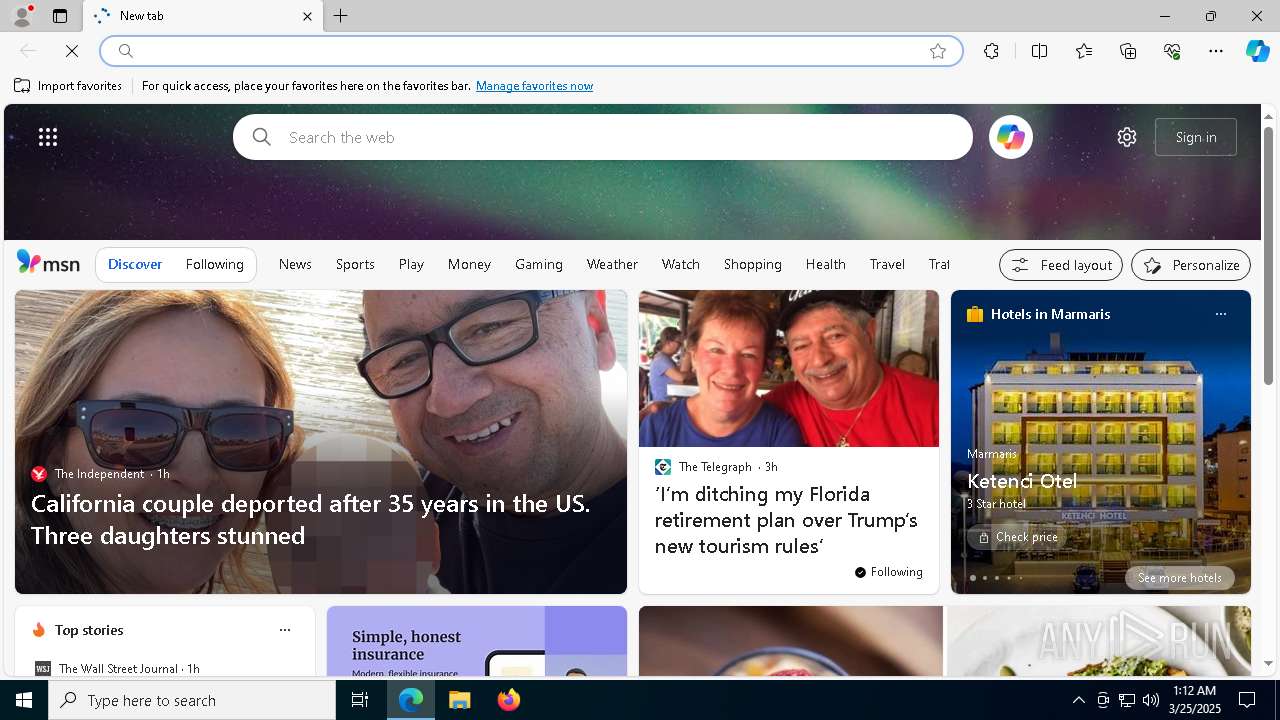Open the taskbar clock and date
The height and width of the screenshot is (720, 1280).
coord(1194,700)
